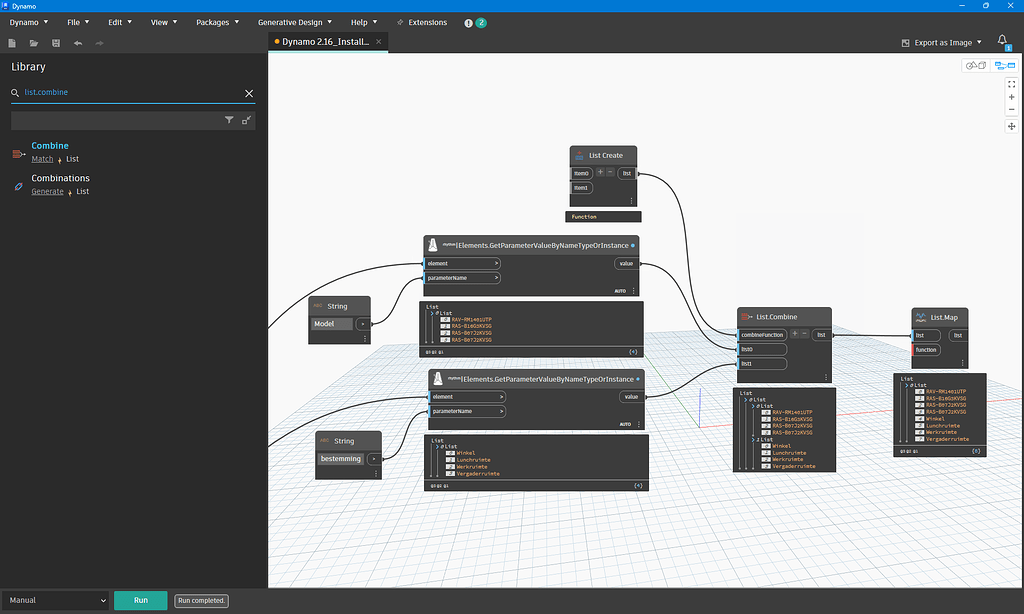This screenshot has width=1024, height=614.
Task: Switch to 3D background preview navigation
Action: coord(975,65)
